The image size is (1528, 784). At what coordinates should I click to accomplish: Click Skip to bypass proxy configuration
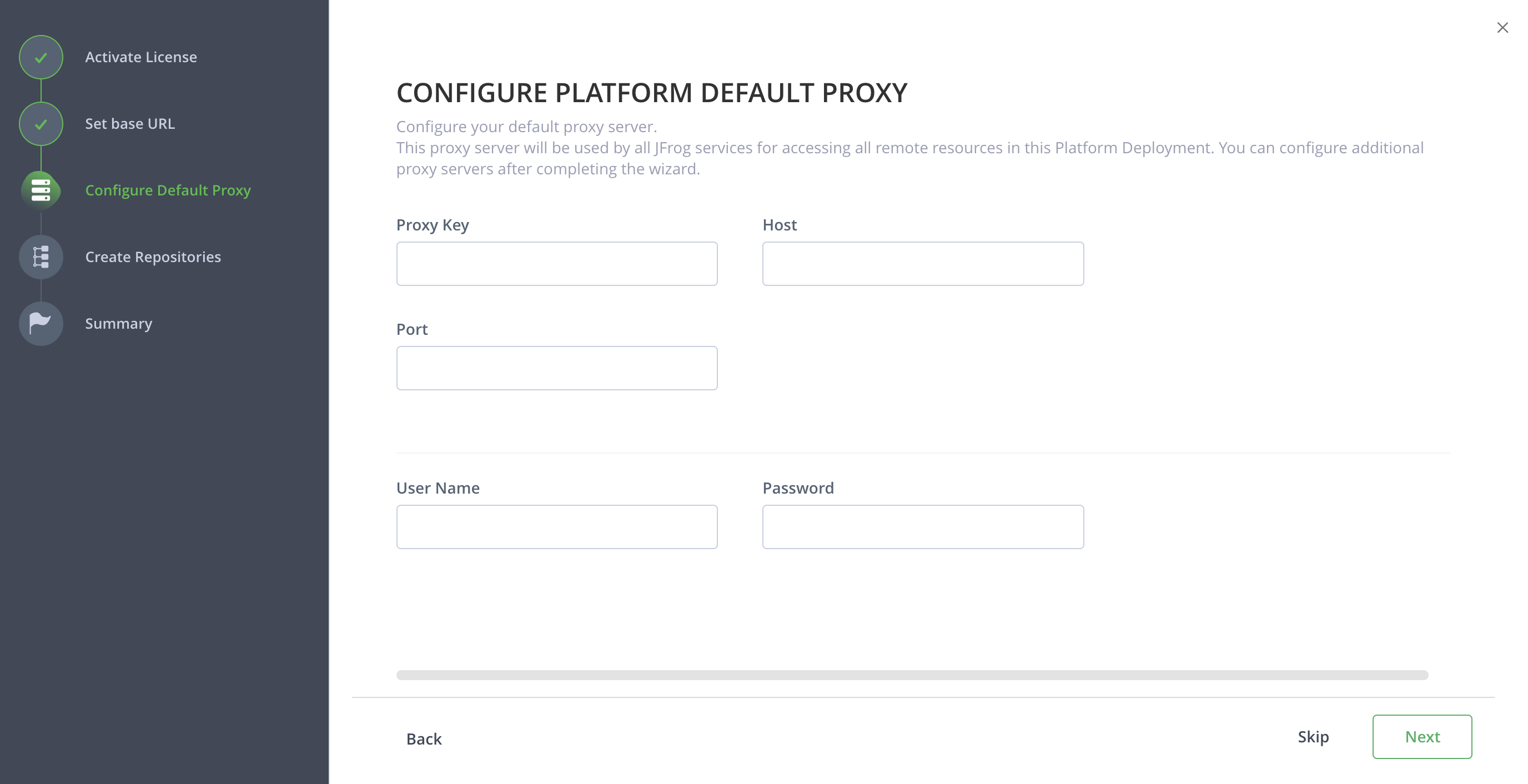[1314, 737]
